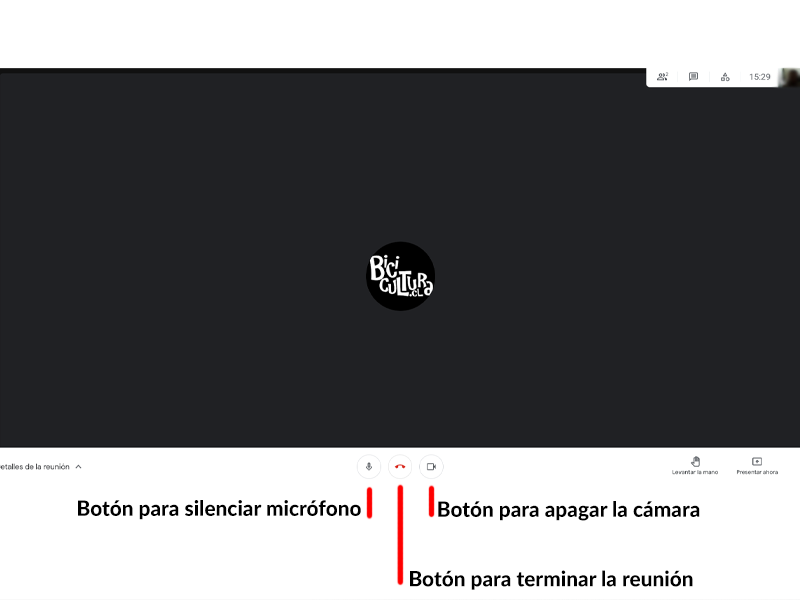
Task: Expand the Detalles de la reunión panel
Action: (41, 466)
